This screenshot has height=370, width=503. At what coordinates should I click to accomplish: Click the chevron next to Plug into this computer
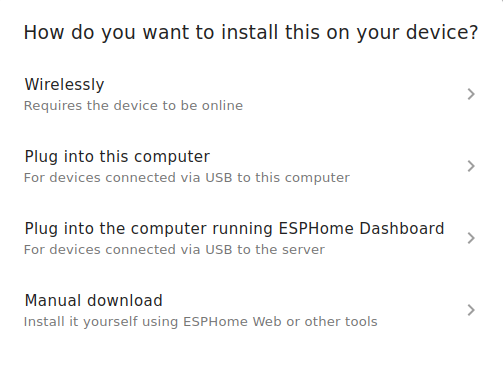point(471,166)
